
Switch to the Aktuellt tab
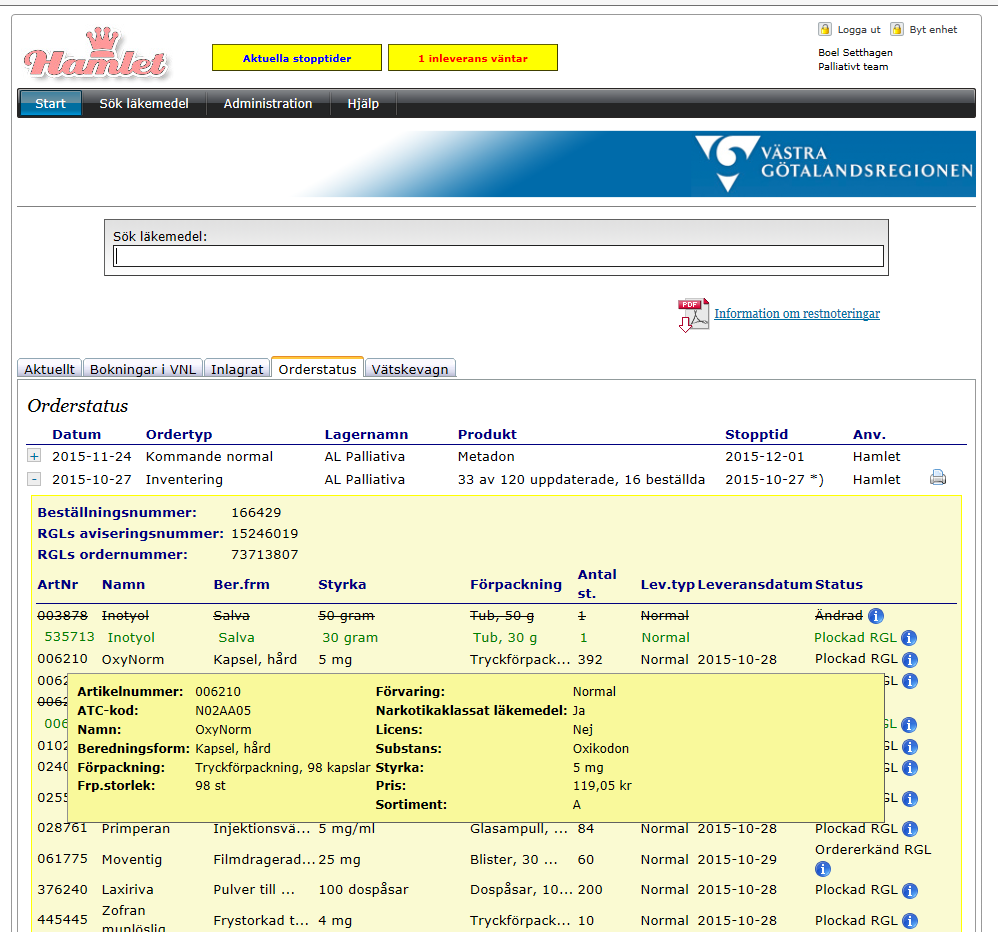point(50,369)
